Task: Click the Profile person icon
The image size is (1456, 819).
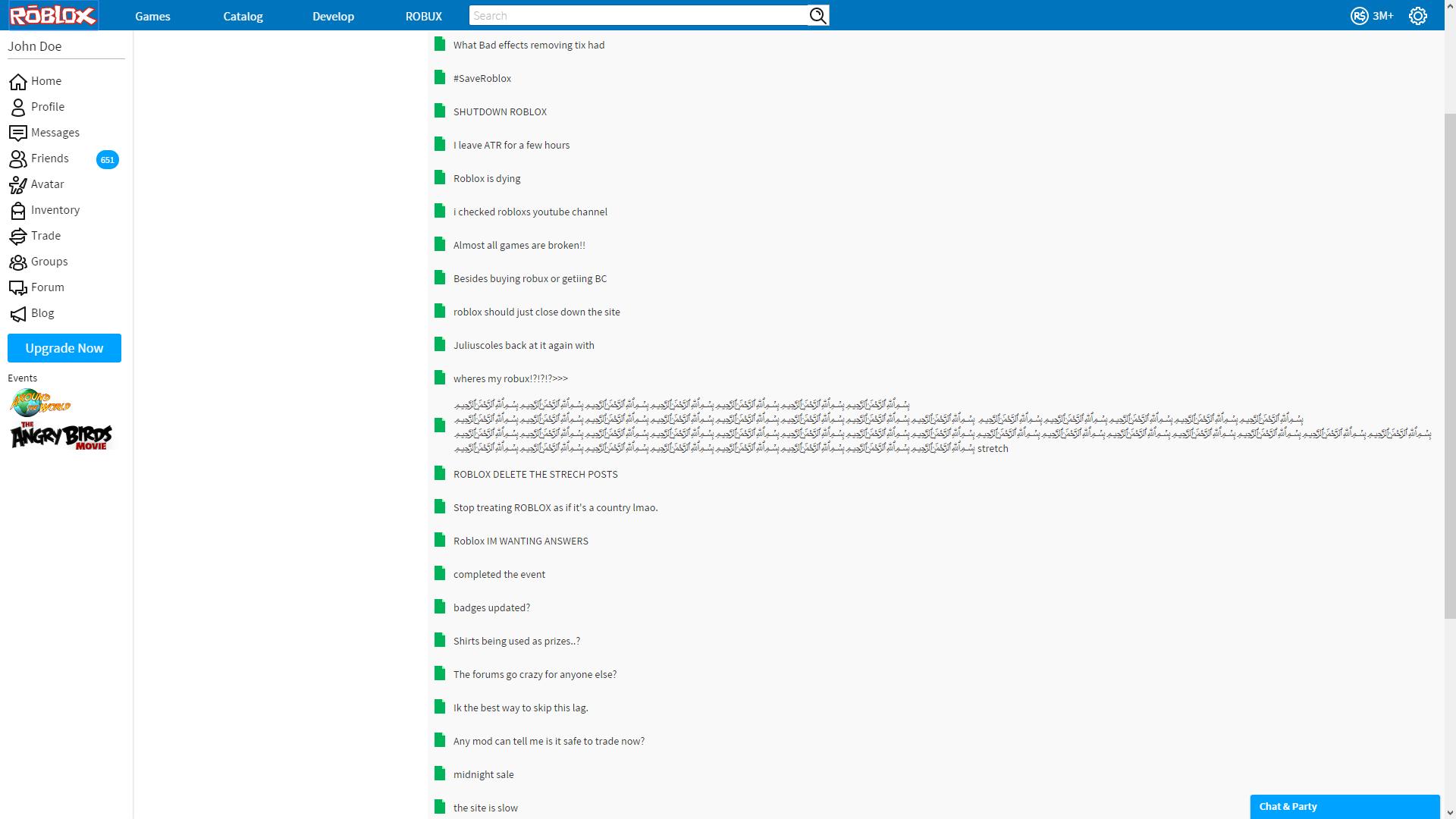Action: pos(18,107)
